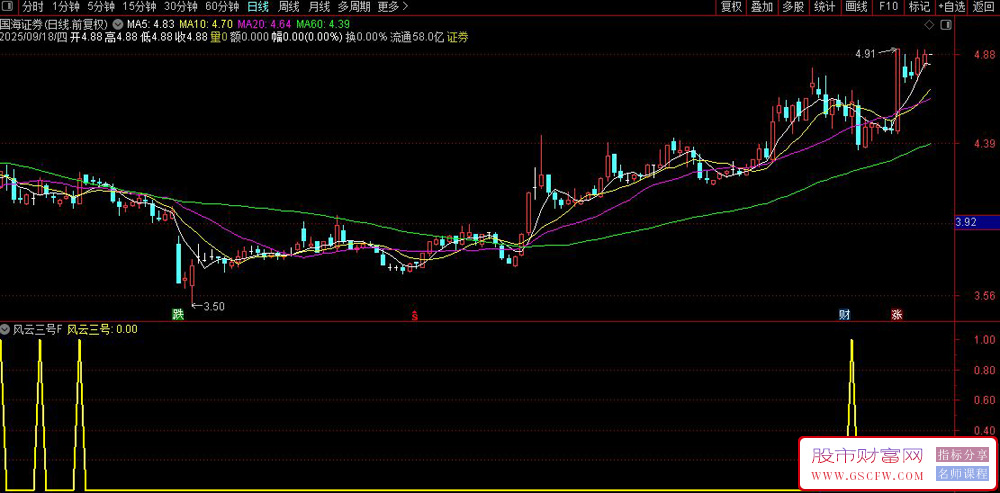Switch to the 5分钟 chart period

pos(101,7)
